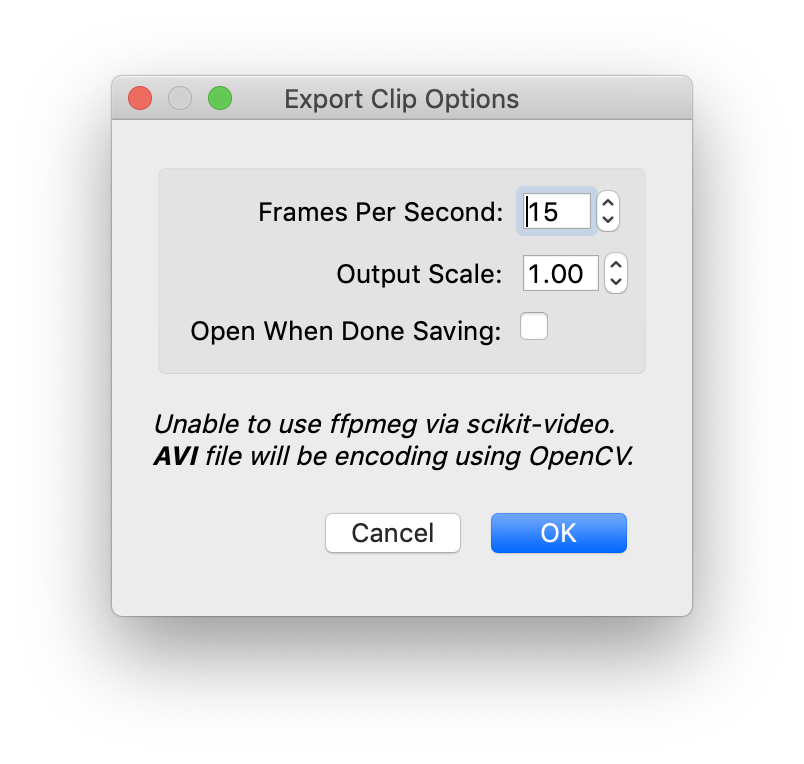The image size is (804, 764).
Task: Increment Frames Per Second using the up stepper
Action: (x=607, y=203)
